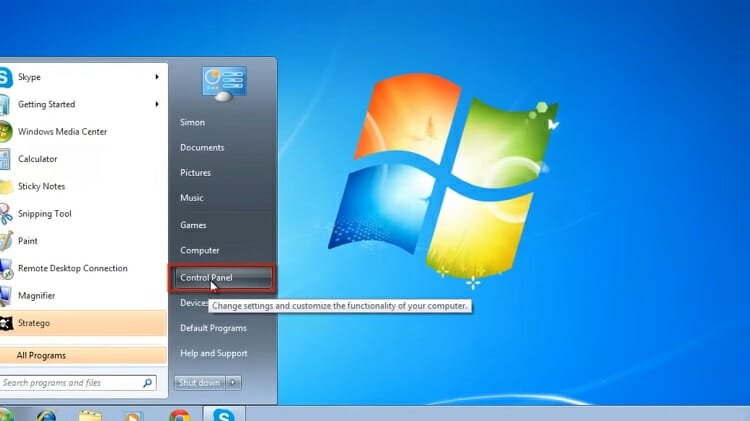Open Computer from Start menu

click(199, 251)
